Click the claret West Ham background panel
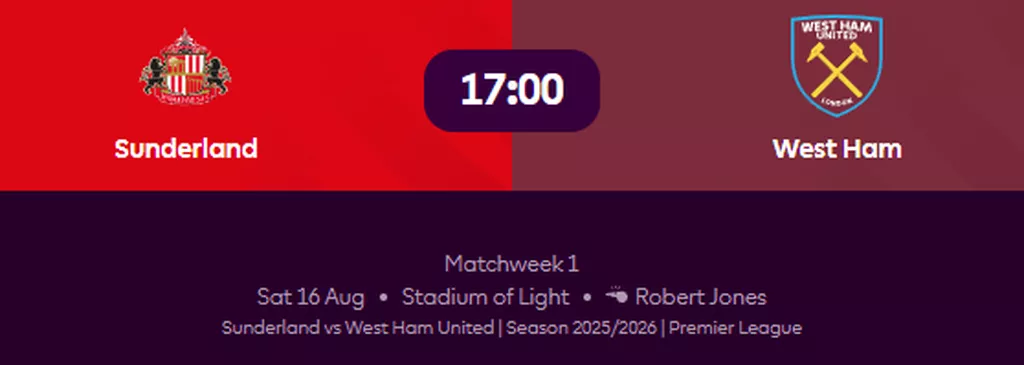 pos(768,95)
